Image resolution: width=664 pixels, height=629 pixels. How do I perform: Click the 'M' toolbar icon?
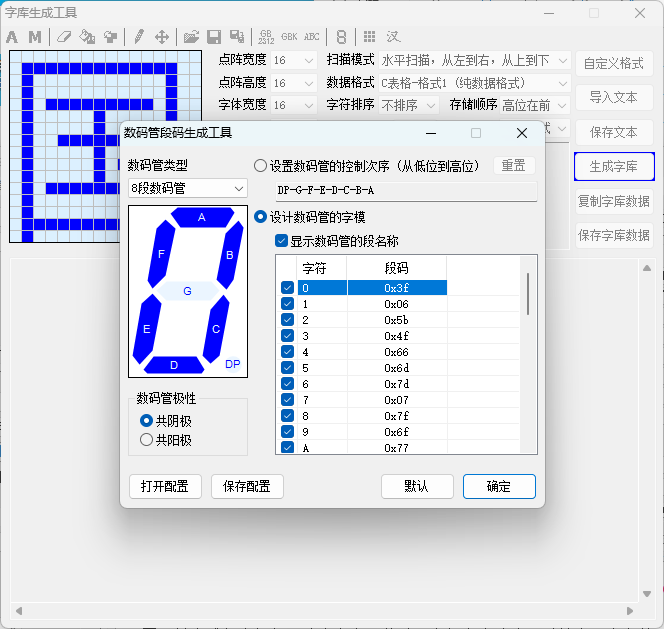[x=35, y=37]
